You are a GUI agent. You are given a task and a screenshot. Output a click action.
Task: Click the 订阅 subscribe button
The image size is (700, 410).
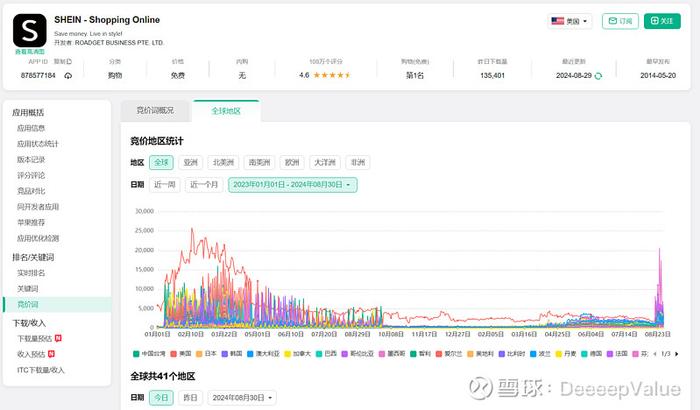[x=620, y=21]
